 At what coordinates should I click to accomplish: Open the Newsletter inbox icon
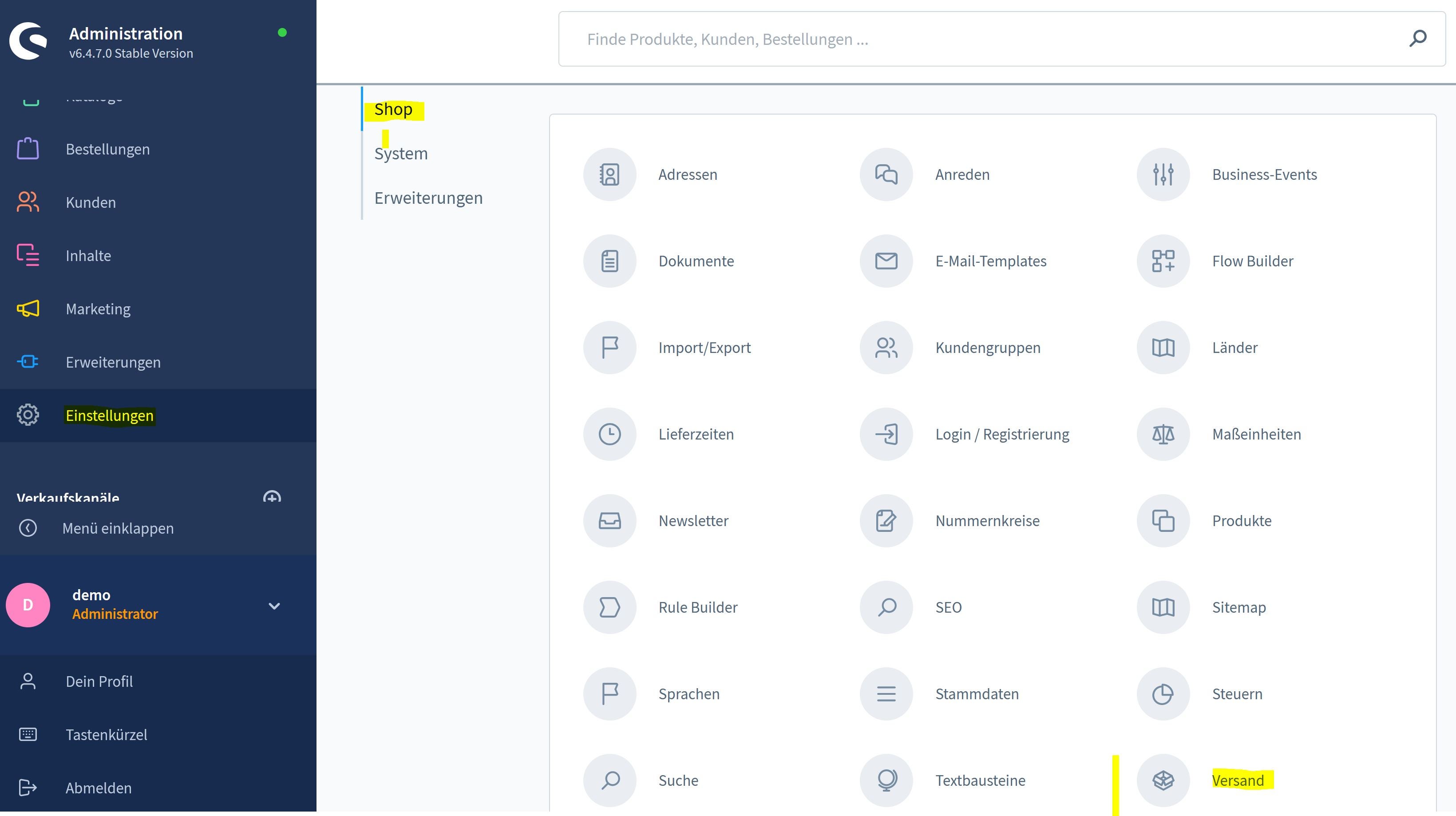pyautogui.click(x=609, y=520)
